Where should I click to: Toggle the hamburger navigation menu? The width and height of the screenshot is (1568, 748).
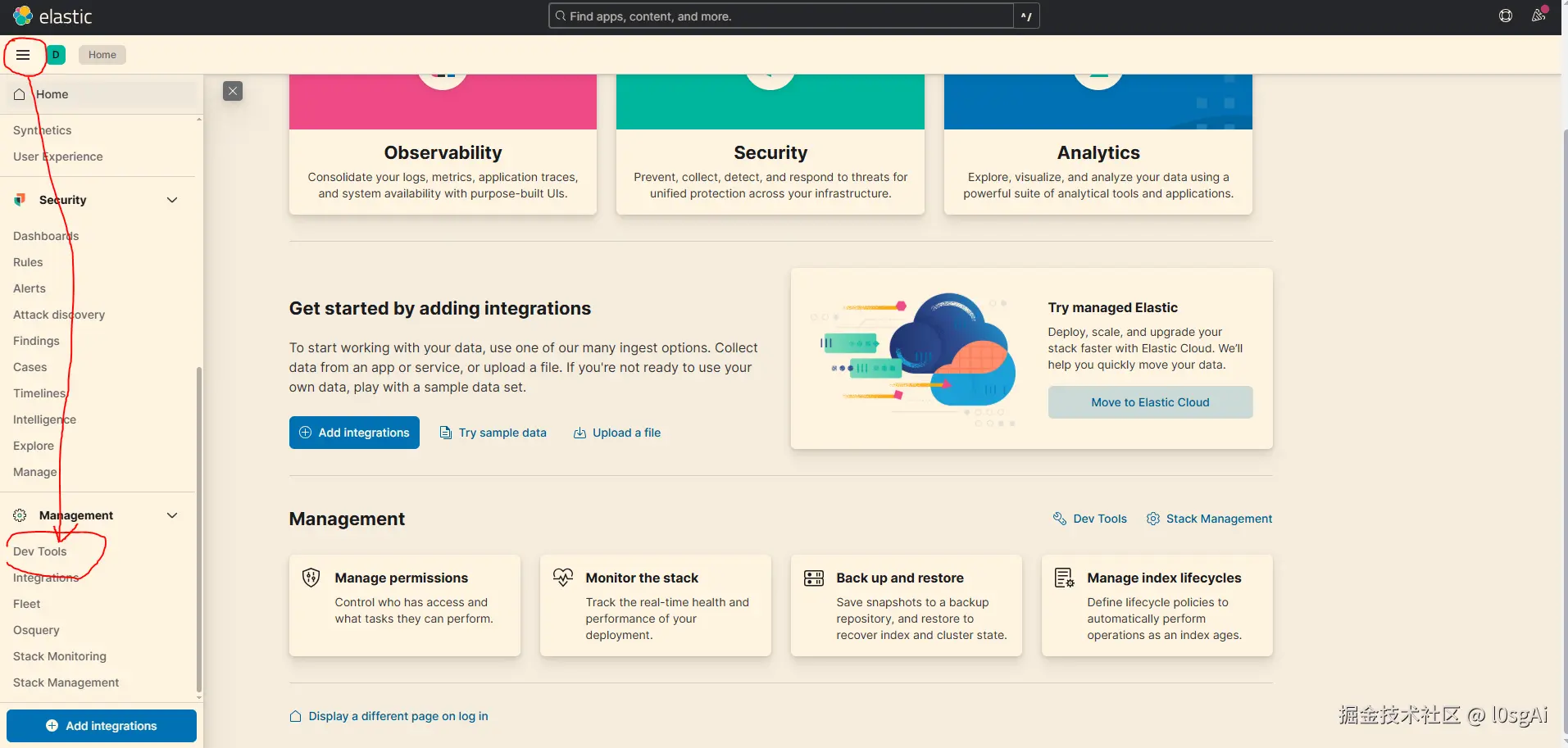[x=23, y=55]
